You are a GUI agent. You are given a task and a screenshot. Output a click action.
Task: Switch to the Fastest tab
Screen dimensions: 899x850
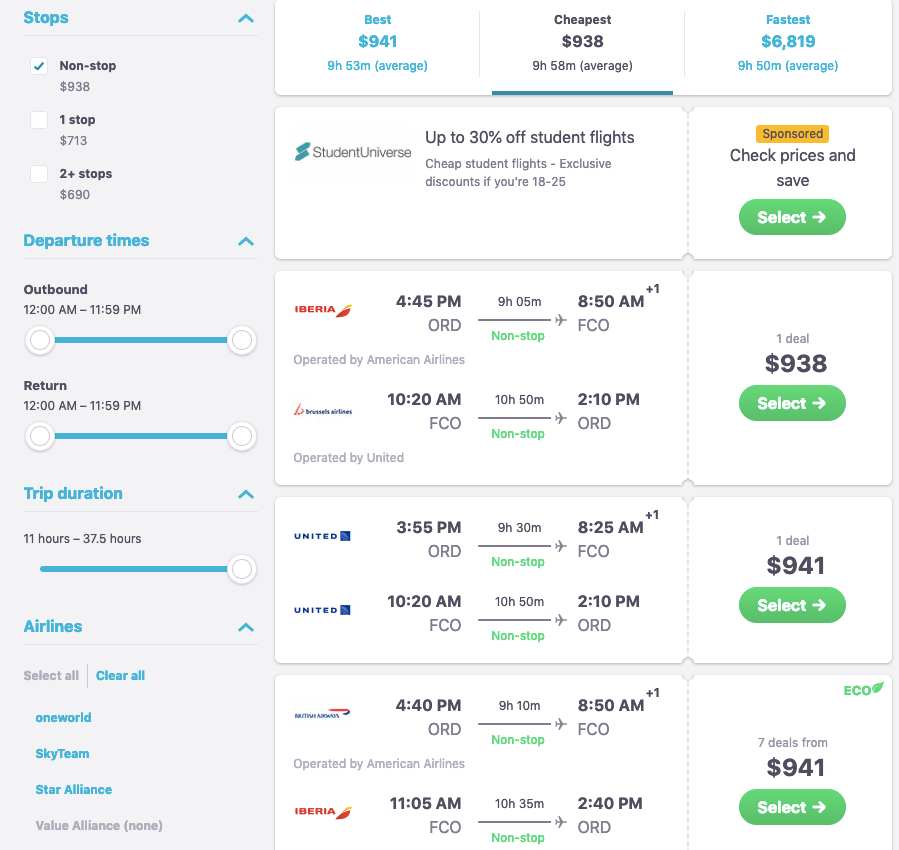point(787,45)
